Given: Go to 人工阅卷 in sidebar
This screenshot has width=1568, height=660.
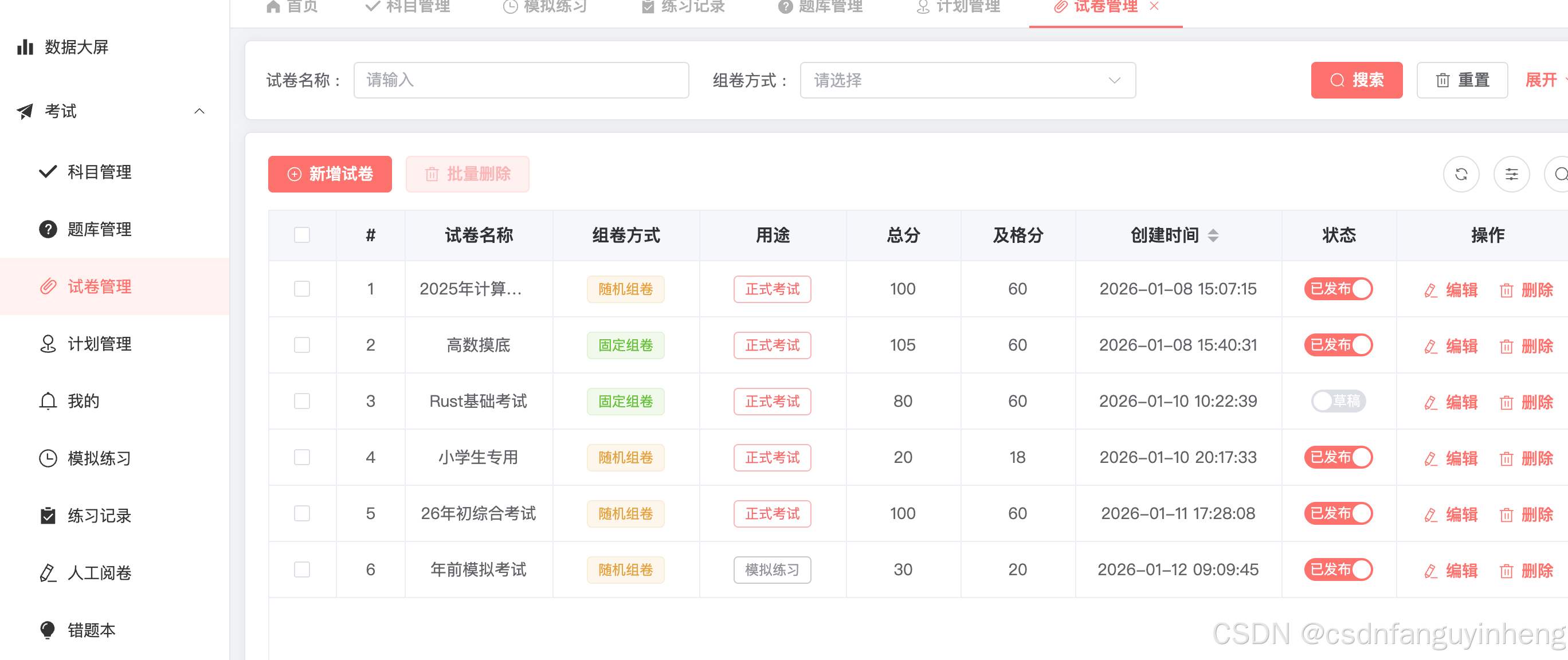Looking at the screenshot, I should coord(99,572).
